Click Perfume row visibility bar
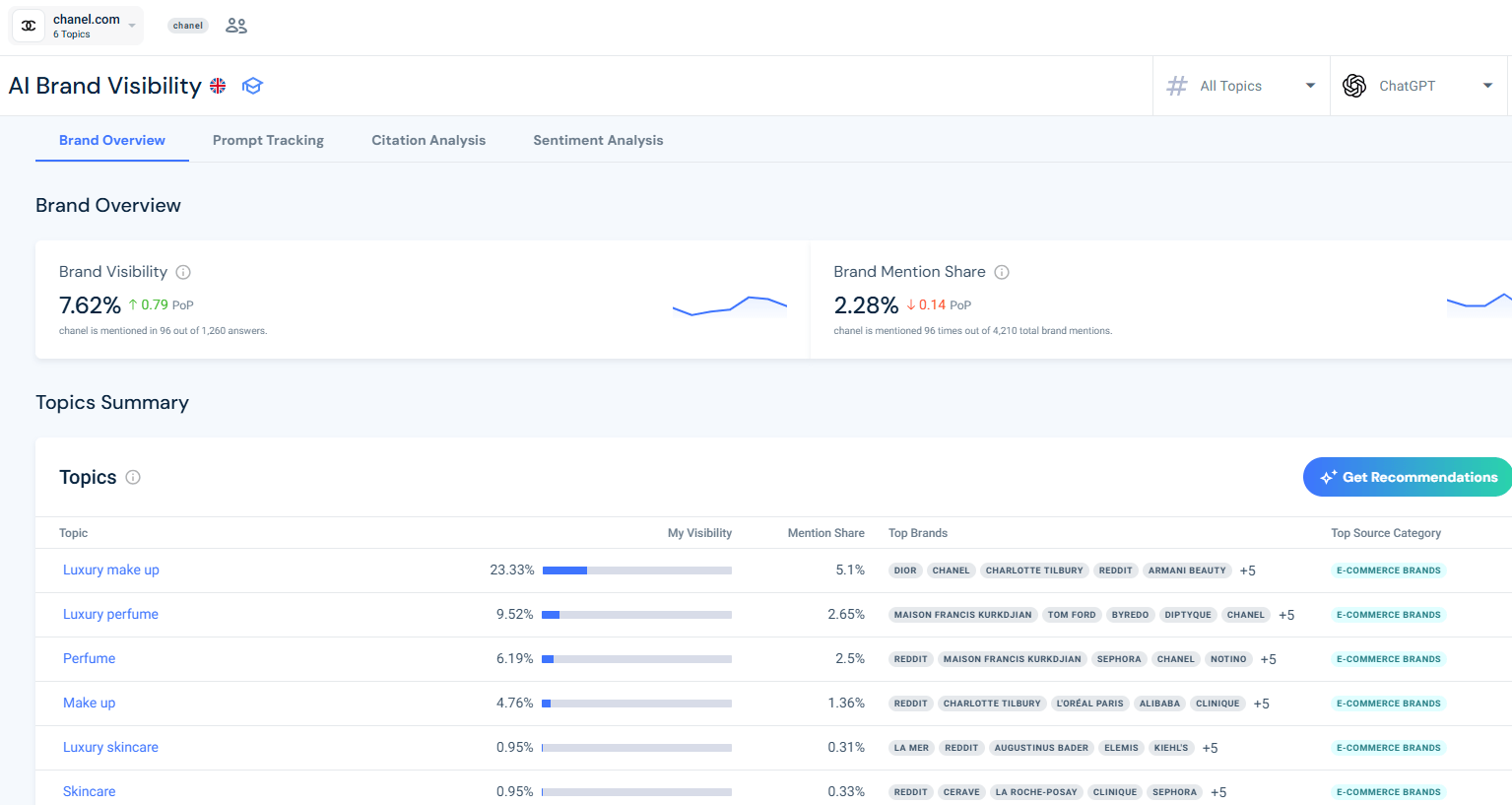The height and width of the screenshot is (805, 1512). click(637, 659)
